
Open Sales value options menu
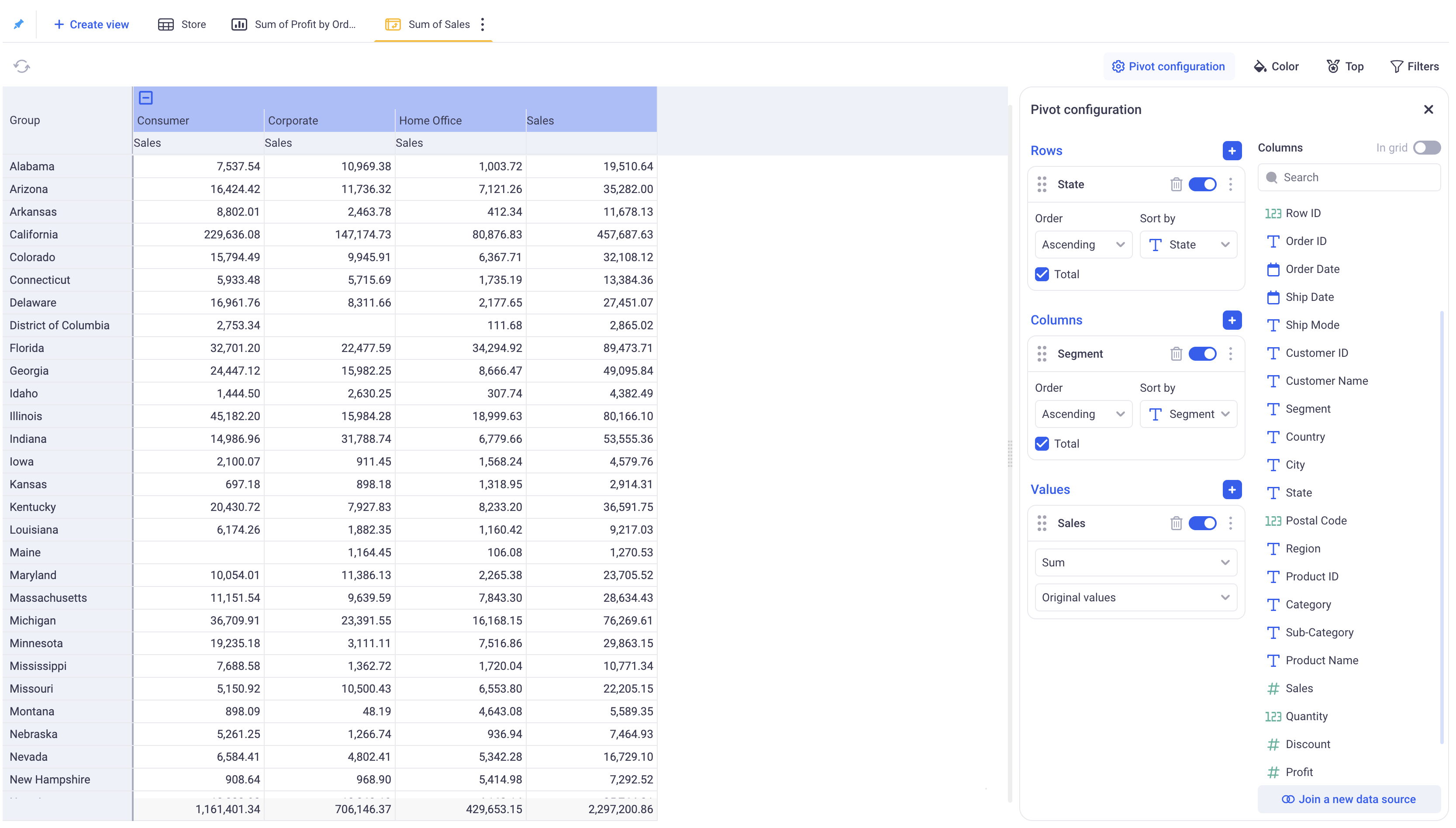pyautogui.click(x=1230, y=523)
